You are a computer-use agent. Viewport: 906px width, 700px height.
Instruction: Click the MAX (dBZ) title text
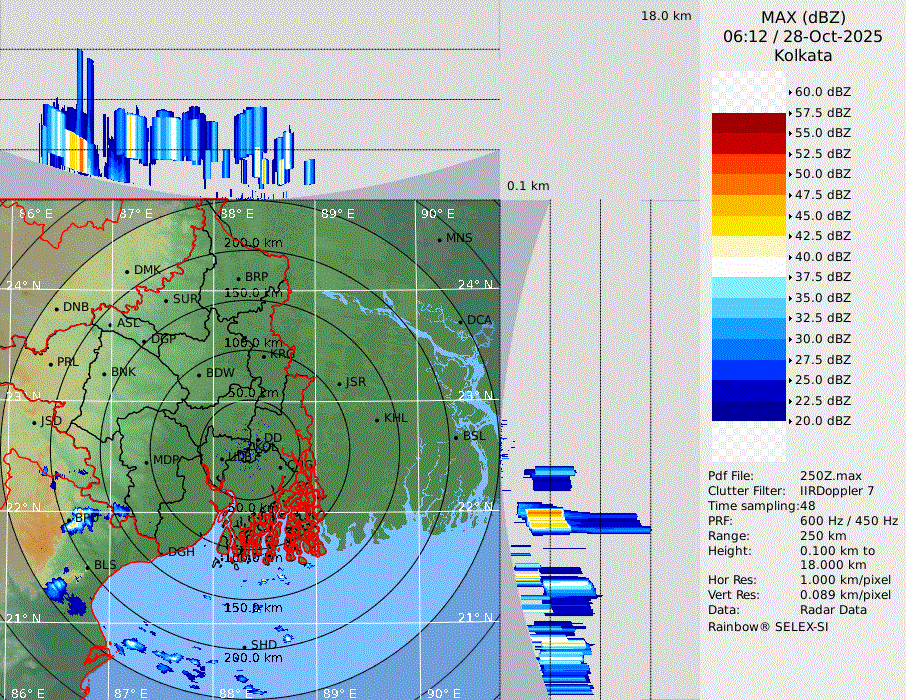coord(803,17)
